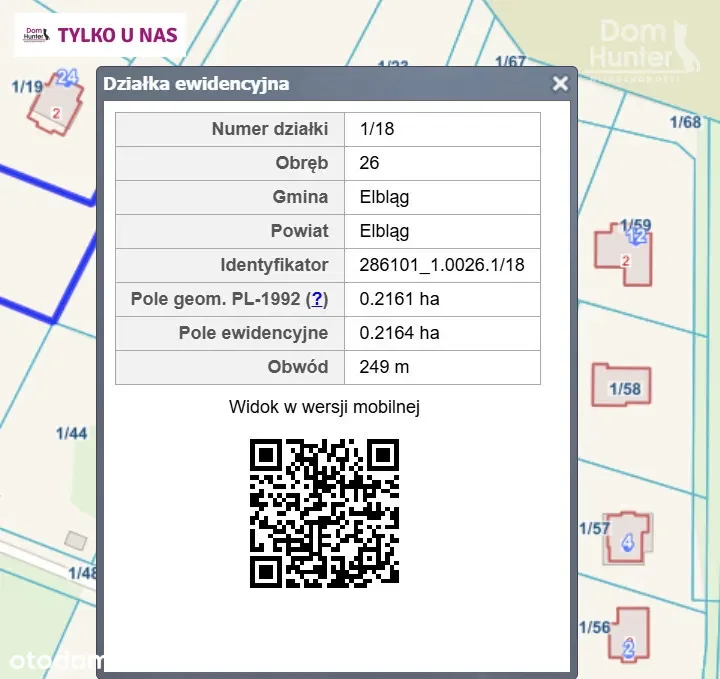
Task: Open the help link next to PL-1992
Action: [x=317, y=299]
